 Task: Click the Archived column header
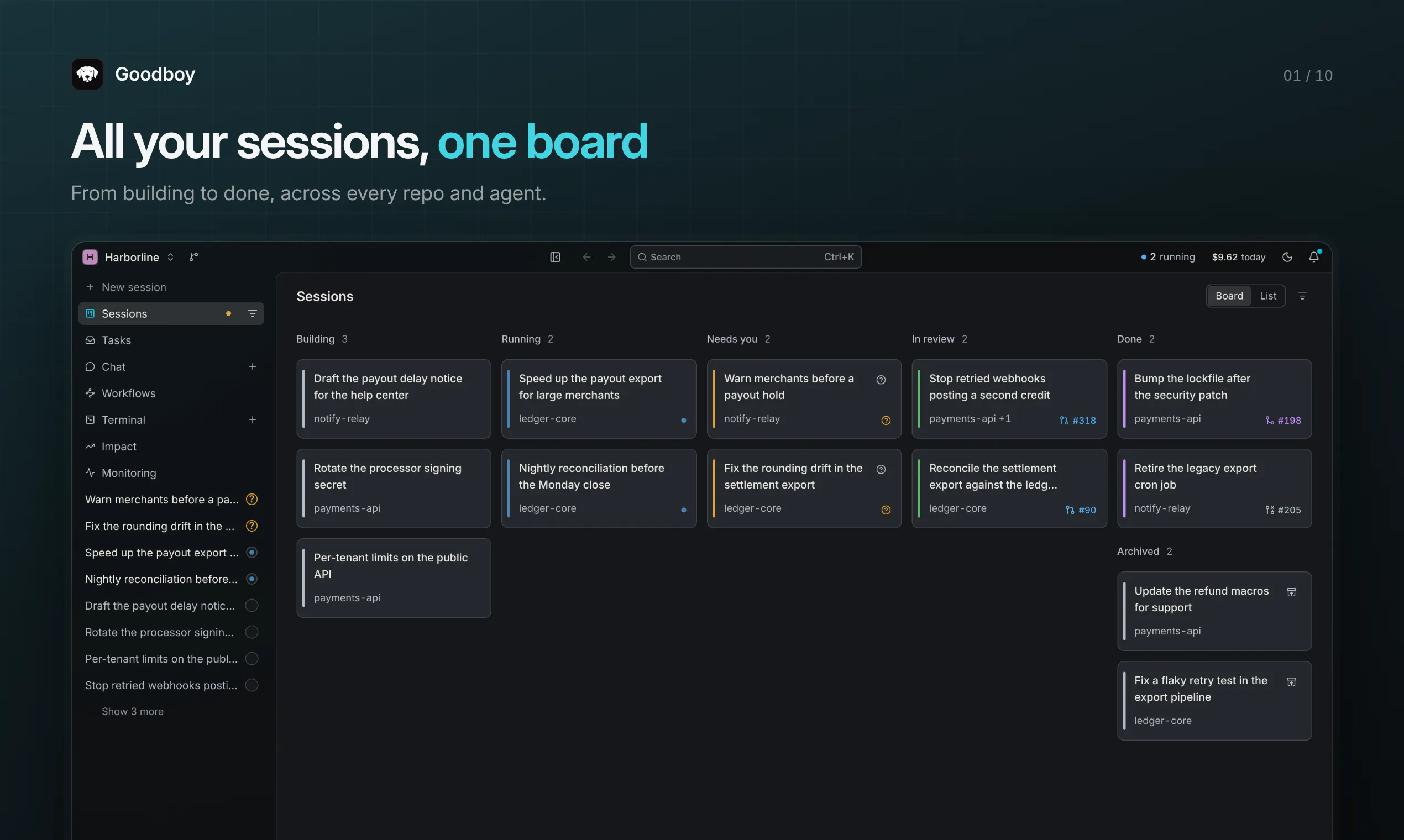[1144, 552]
